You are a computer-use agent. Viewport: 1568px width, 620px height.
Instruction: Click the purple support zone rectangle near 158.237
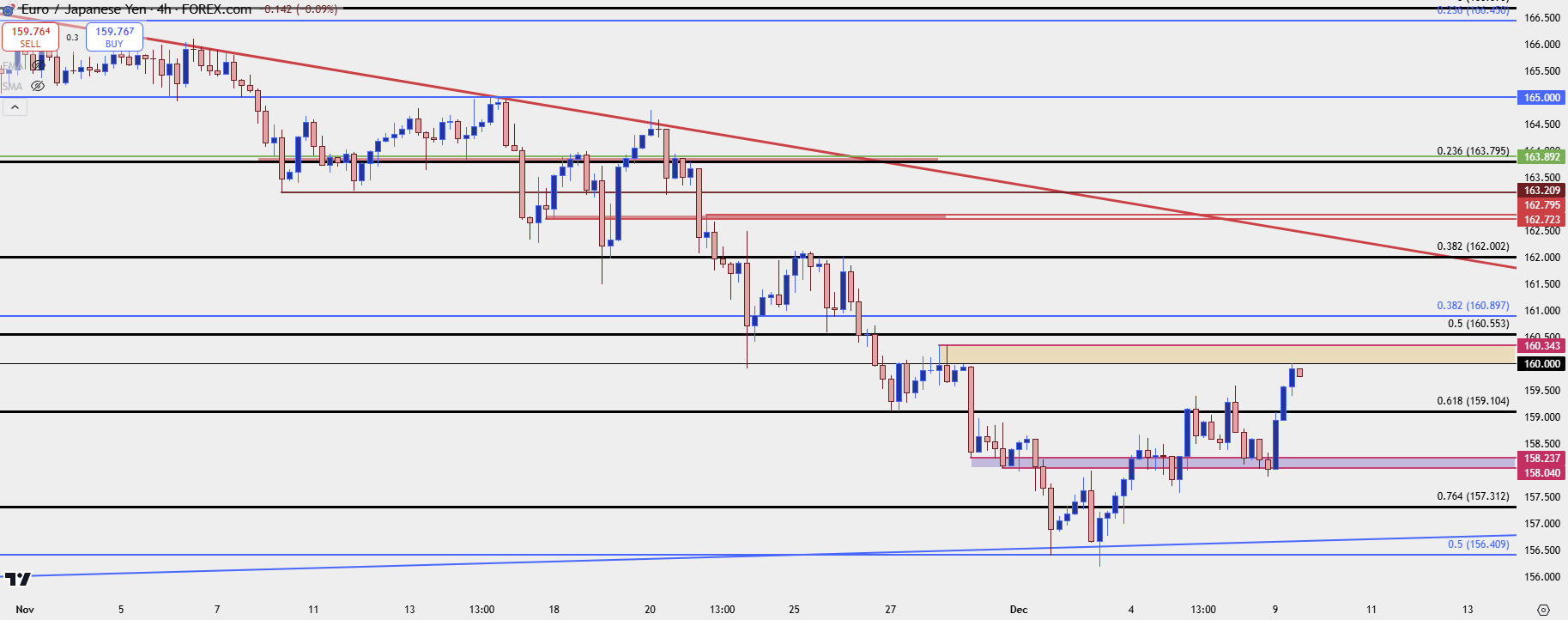tap(1244, 463)
